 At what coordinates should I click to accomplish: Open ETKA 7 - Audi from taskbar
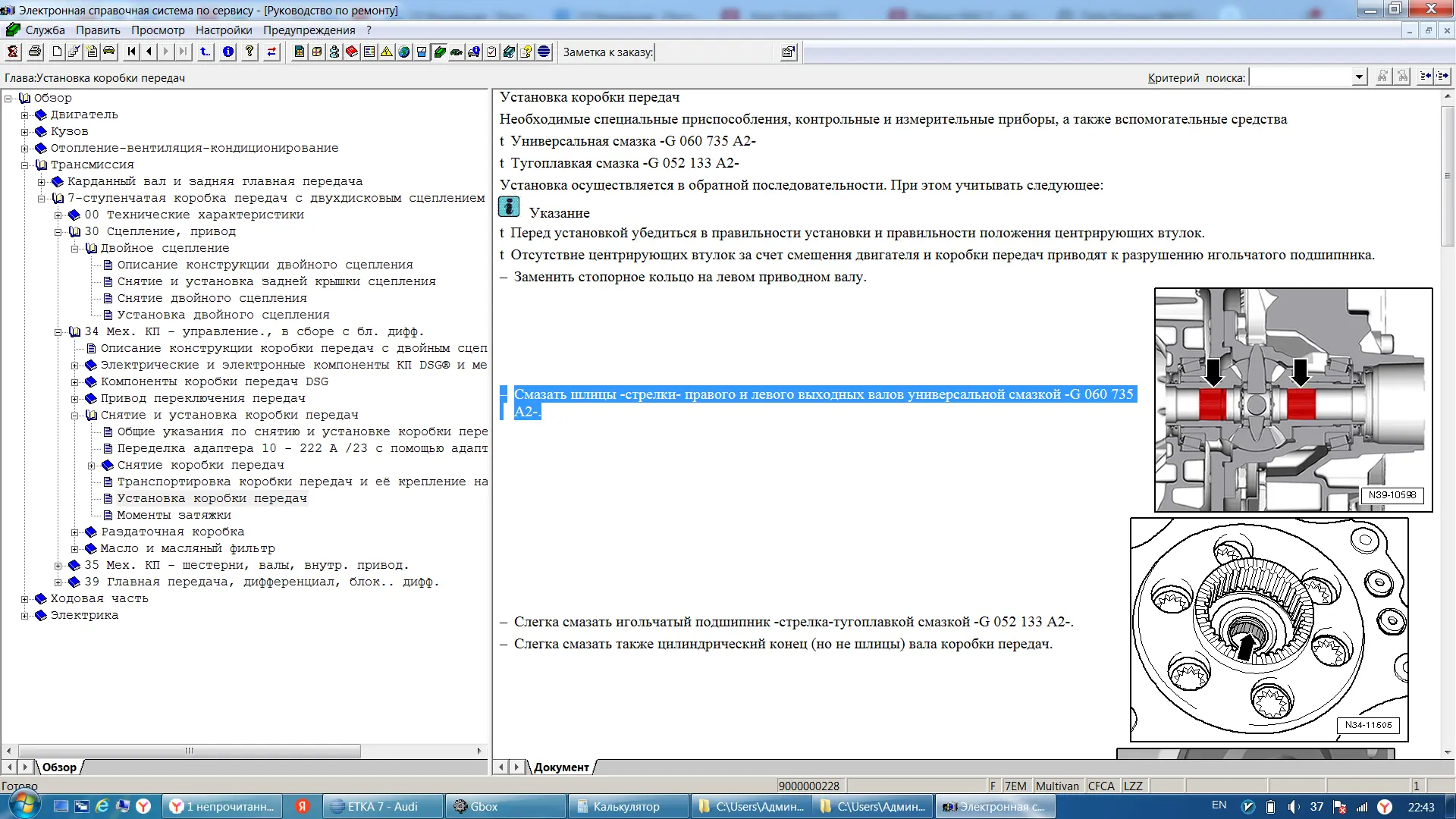[x=383, y=806]
